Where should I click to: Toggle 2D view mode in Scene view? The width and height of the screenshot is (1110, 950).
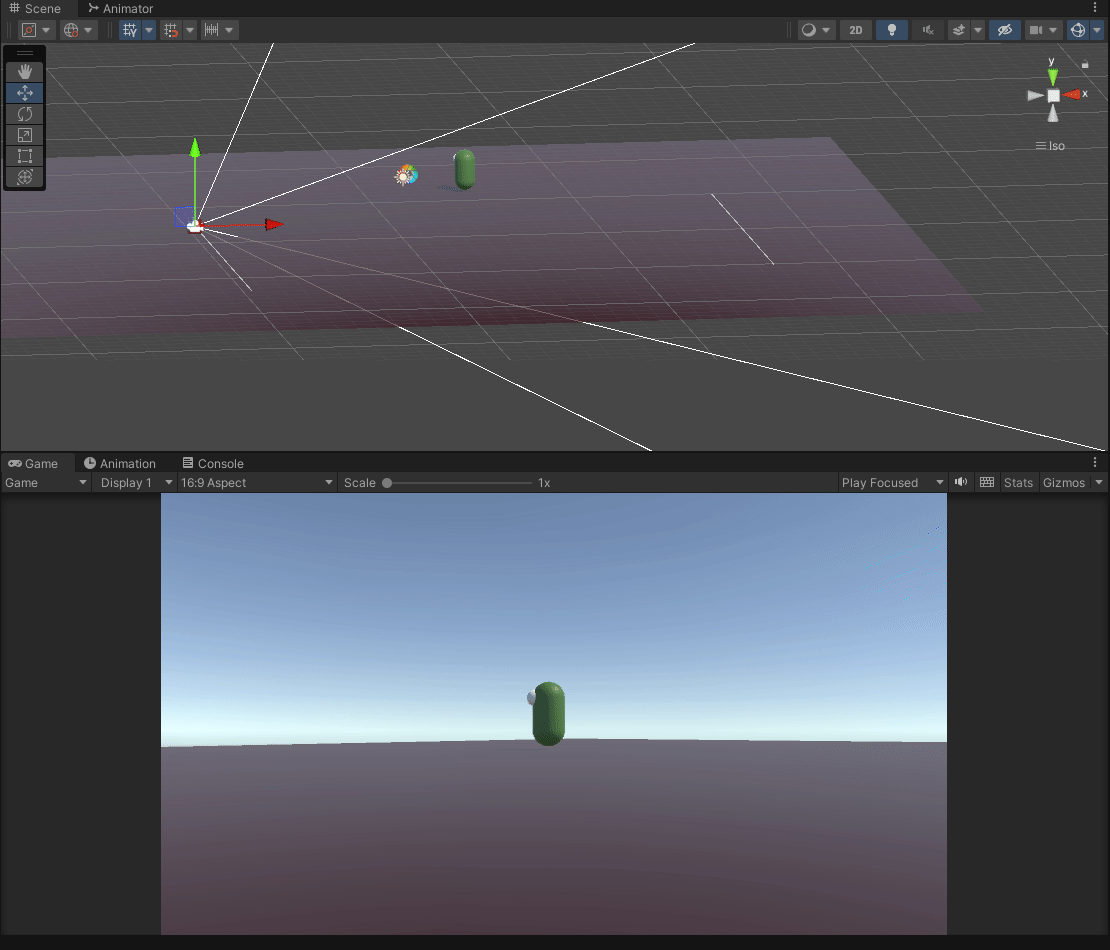click(x=856, y=30)
